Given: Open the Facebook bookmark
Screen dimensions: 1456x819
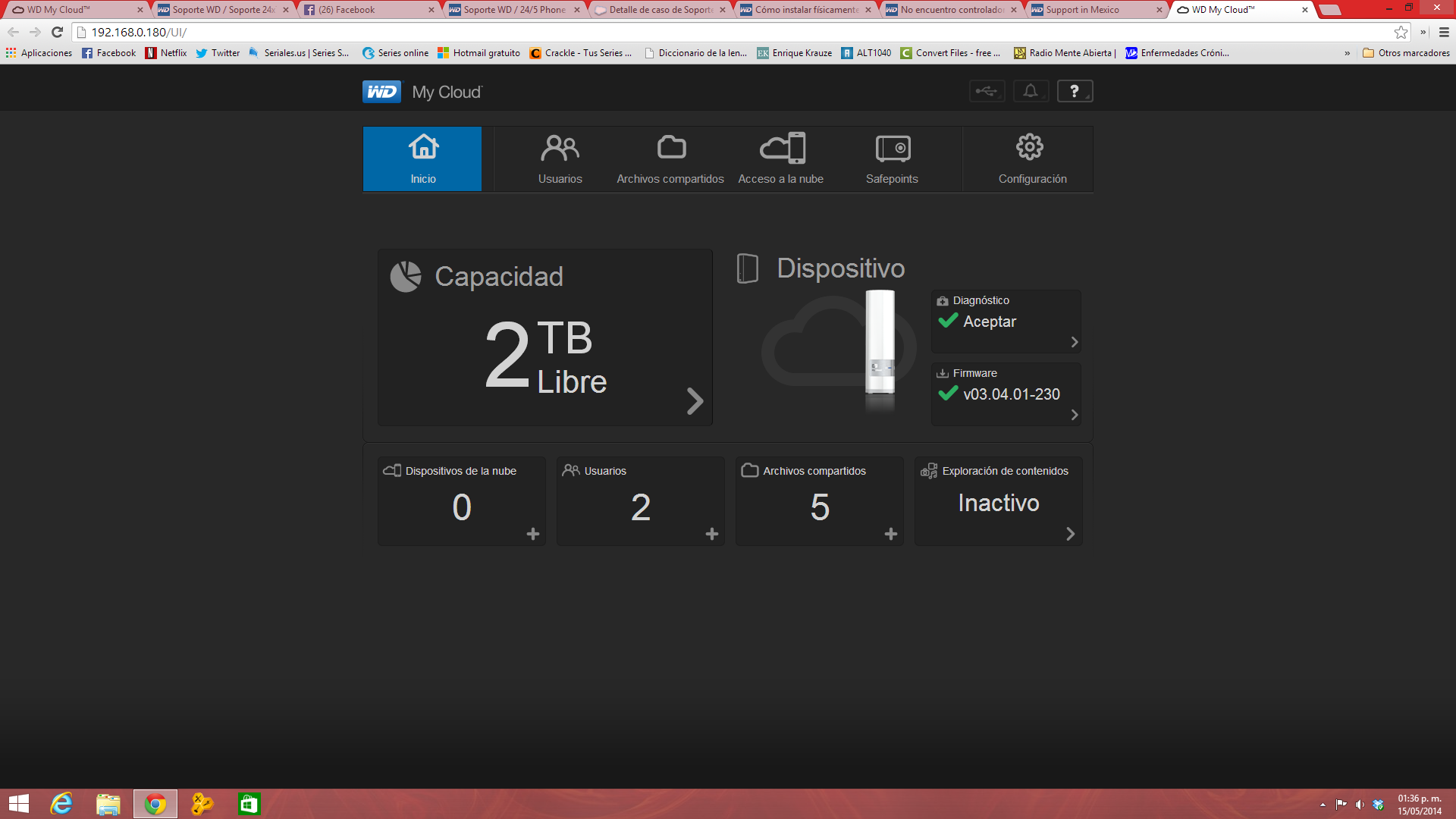Looking at the screenshot, I should pyautogui.click(x=109, y=53).
